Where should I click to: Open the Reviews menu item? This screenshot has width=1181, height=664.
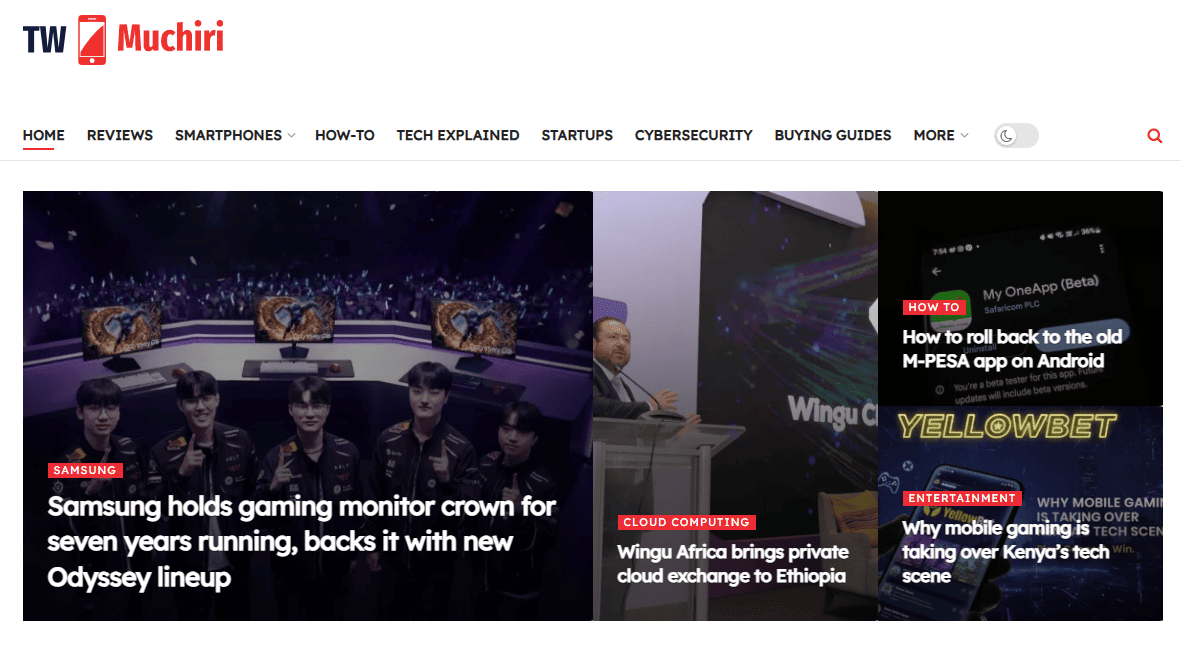[x=120, y=135]
